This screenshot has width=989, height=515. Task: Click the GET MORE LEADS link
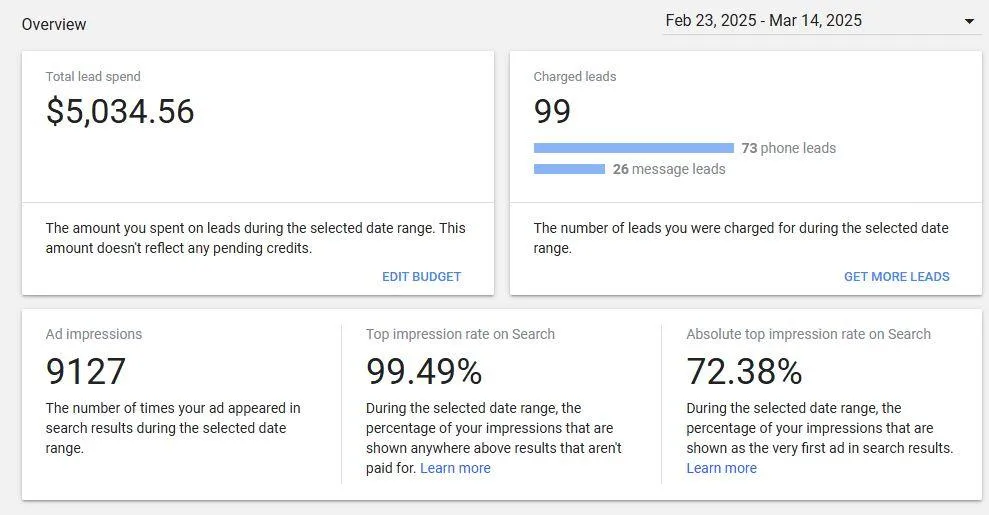(896, 277)
